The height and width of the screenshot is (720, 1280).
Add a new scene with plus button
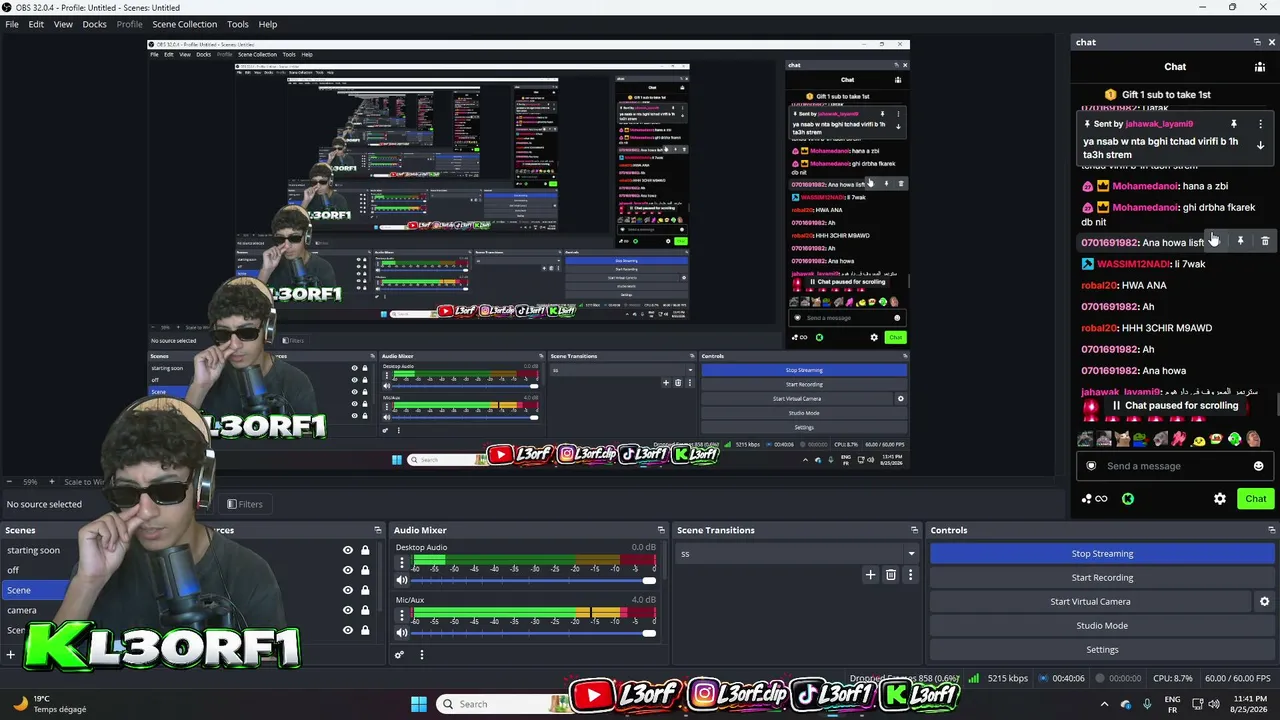point(10,655)
